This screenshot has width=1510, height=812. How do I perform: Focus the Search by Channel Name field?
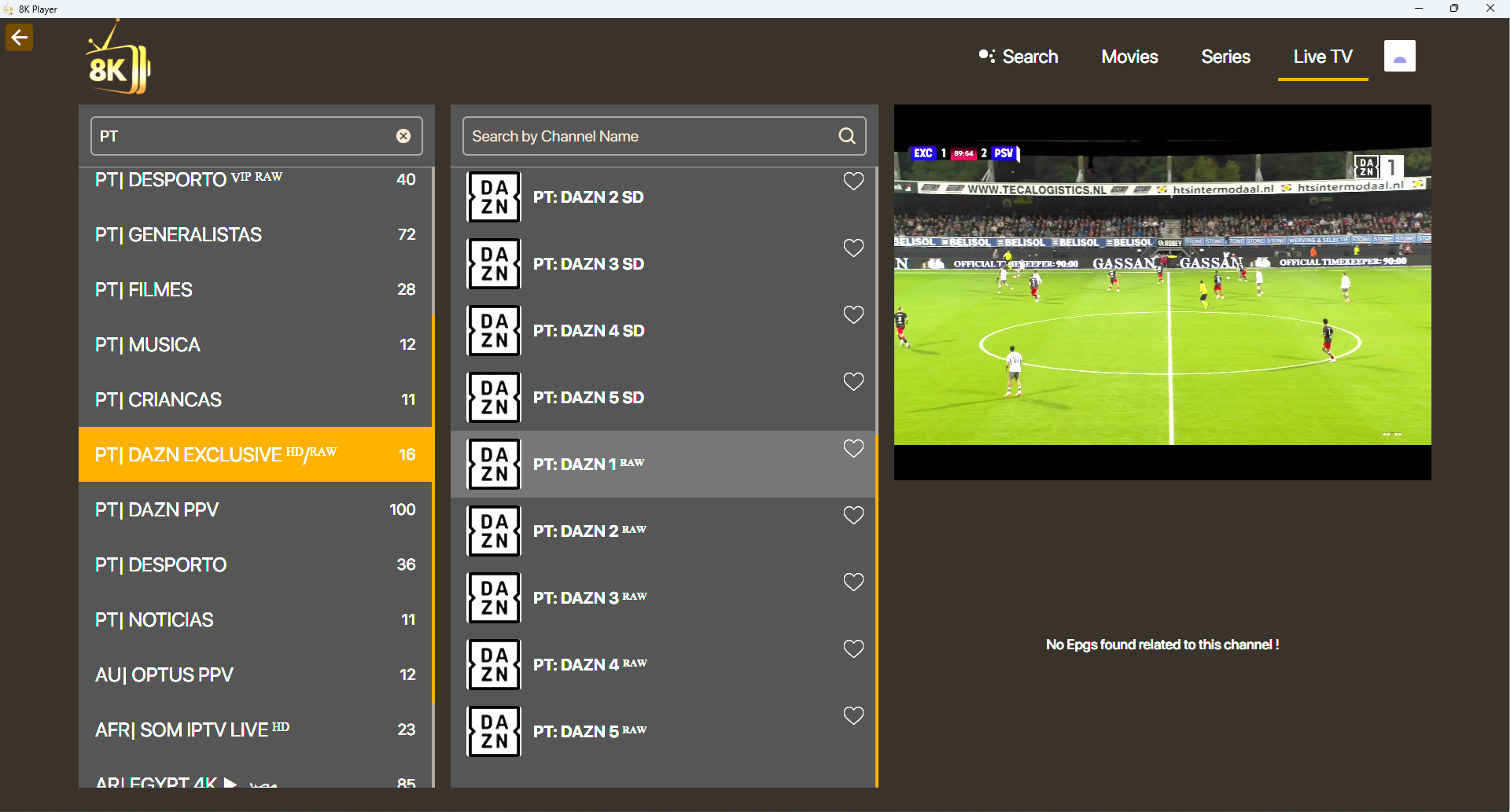[x=665, y=136]
